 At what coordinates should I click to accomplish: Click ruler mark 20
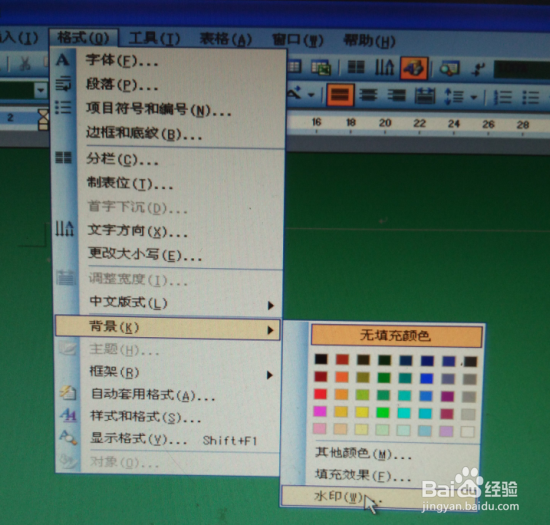click(x=385, y=123)
